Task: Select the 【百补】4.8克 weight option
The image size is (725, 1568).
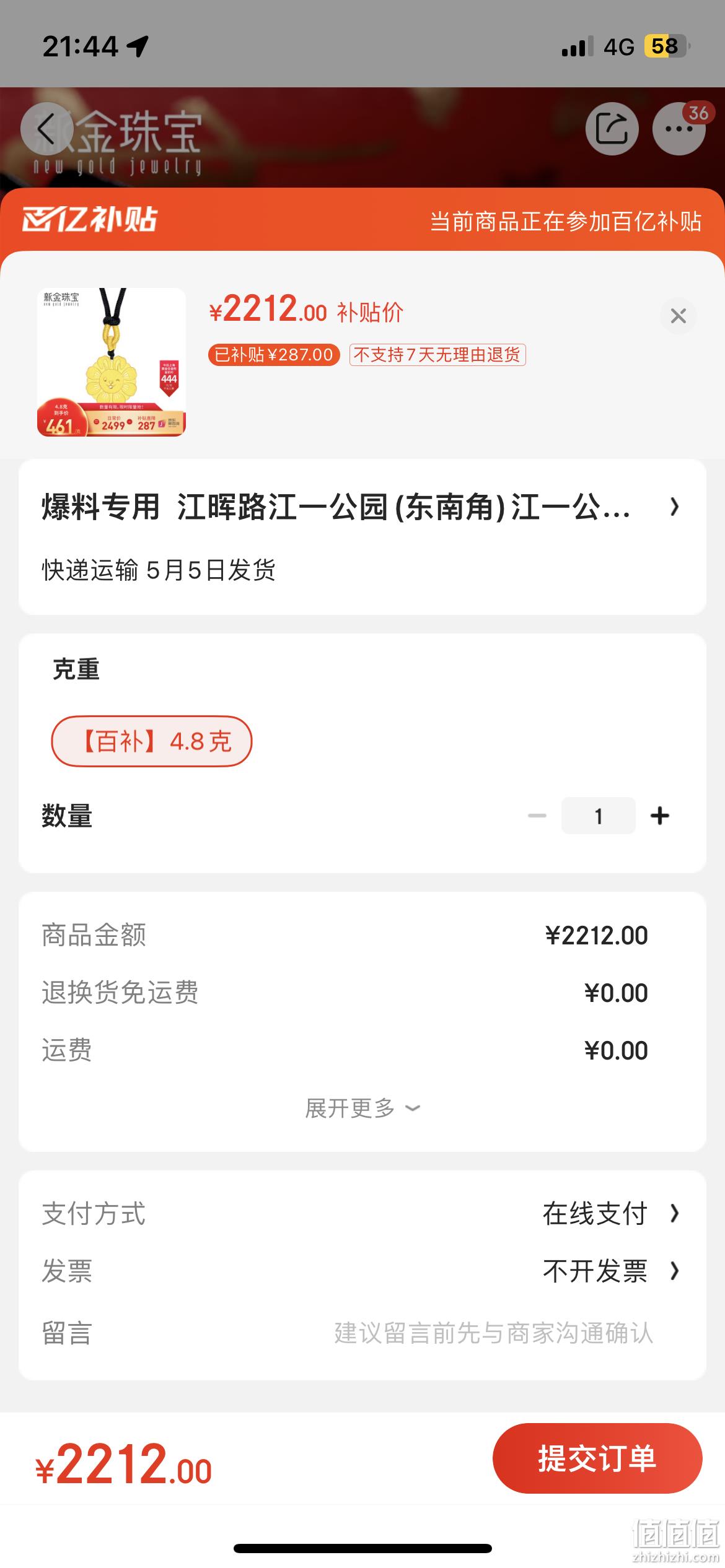Action: click(x=152, y=741)
